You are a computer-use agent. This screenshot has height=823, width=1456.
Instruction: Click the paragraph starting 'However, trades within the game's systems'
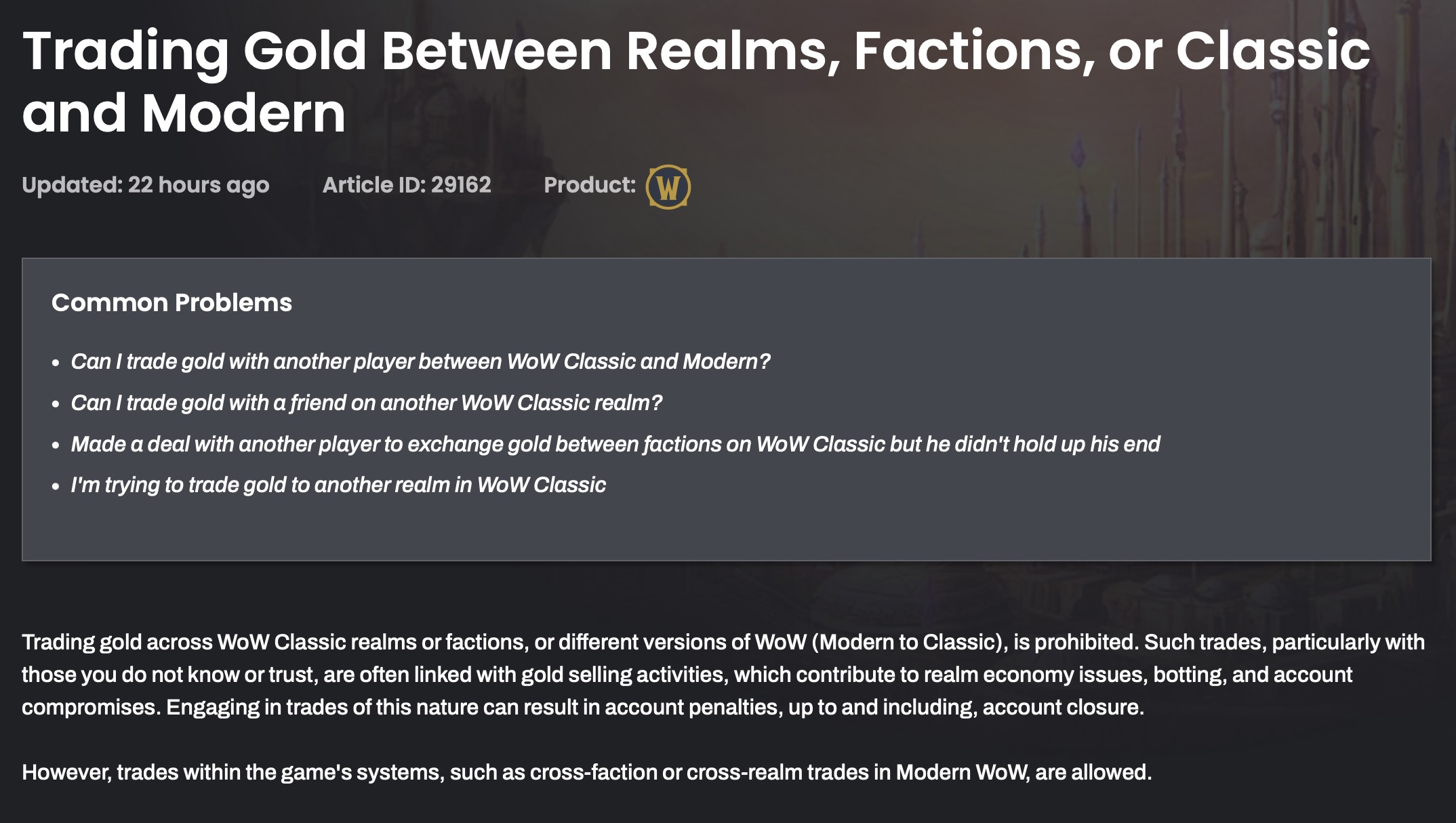pos(587,772)
